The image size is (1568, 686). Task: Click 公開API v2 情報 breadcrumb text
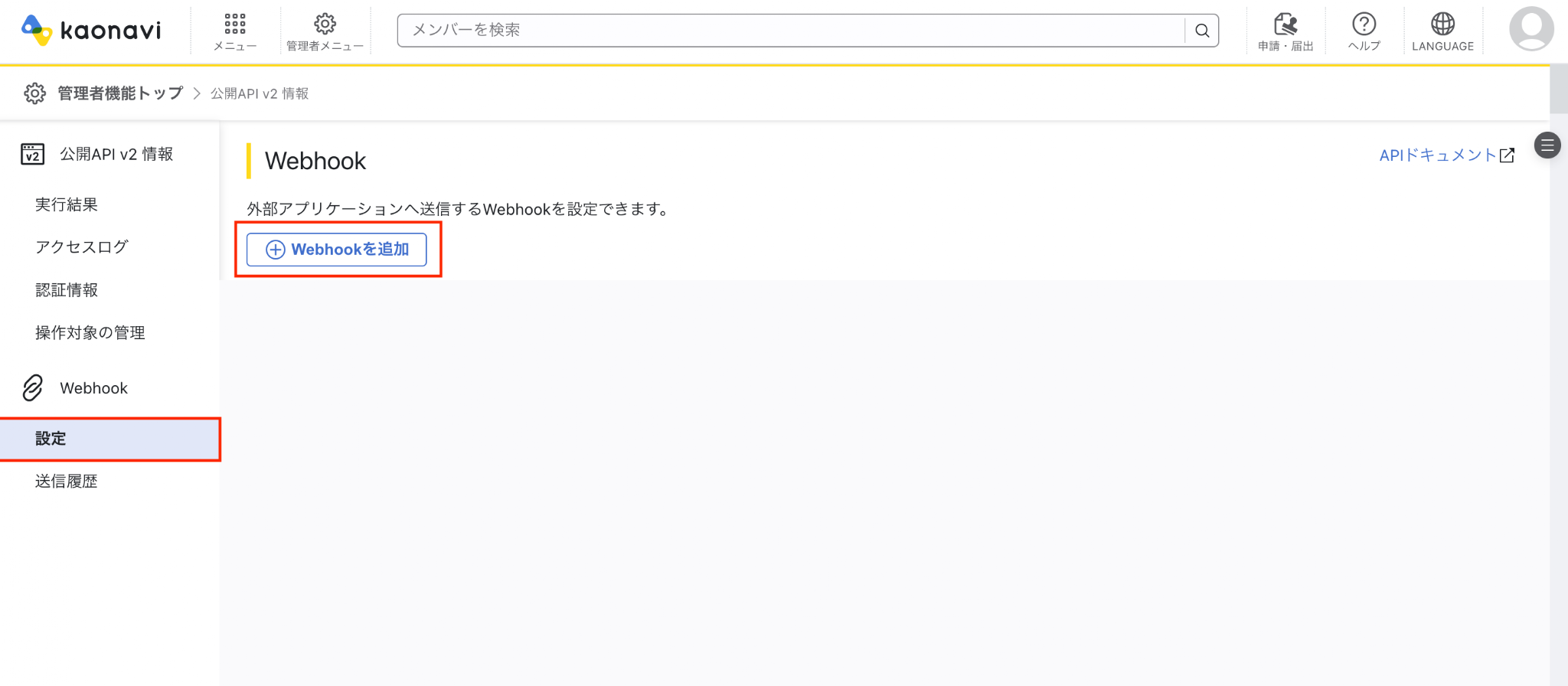[x=260, y=93]
